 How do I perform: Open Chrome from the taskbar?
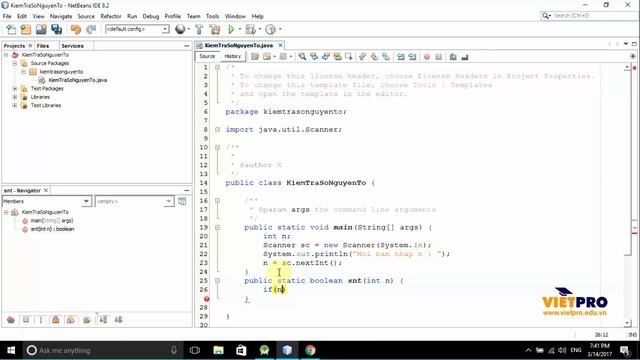coord(310,350)
